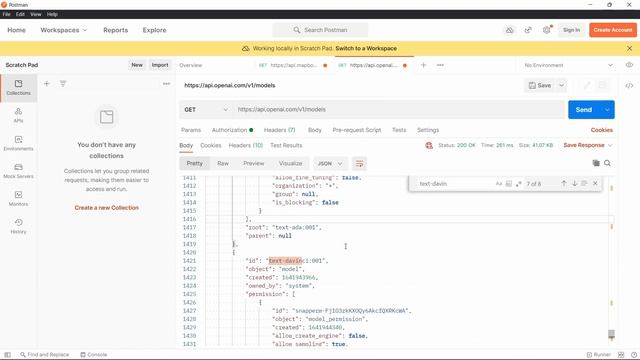Open the JSON format dropdown
Viewport: 640px width, 360px height.
330,163
